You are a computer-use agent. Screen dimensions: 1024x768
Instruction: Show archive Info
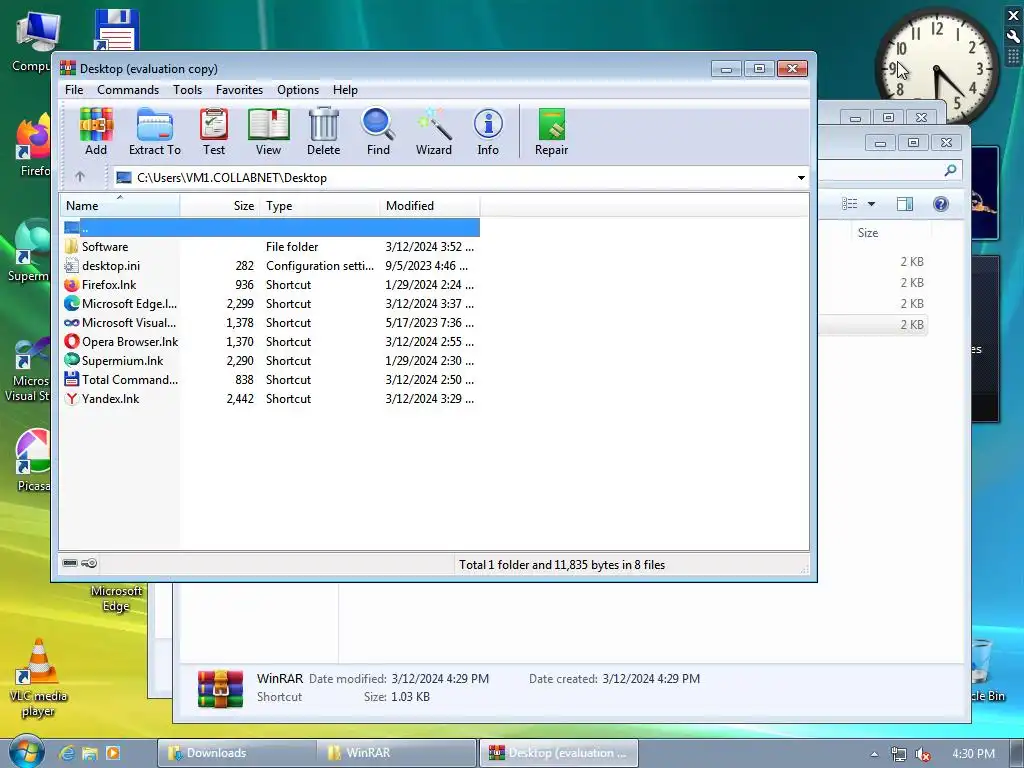click(x=488, y=131)
